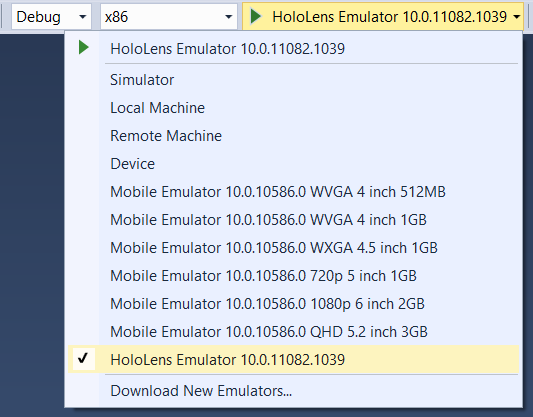Screen dimensions: 533x417
Task: Choose Mobile Emulator WXGA 4.5 inch 1GB
Action: point(294,248)
